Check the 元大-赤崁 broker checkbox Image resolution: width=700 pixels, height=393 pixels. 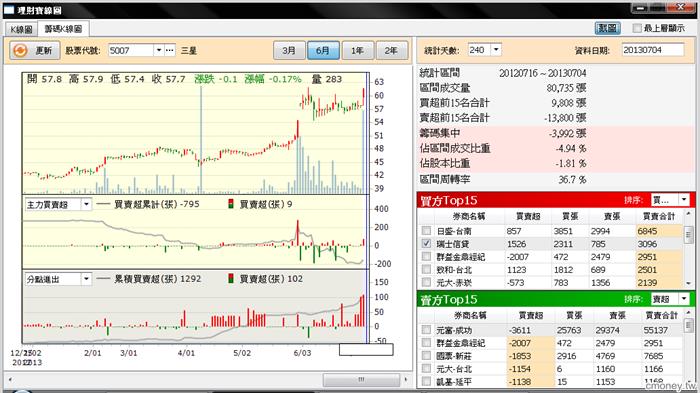[426, 282]
